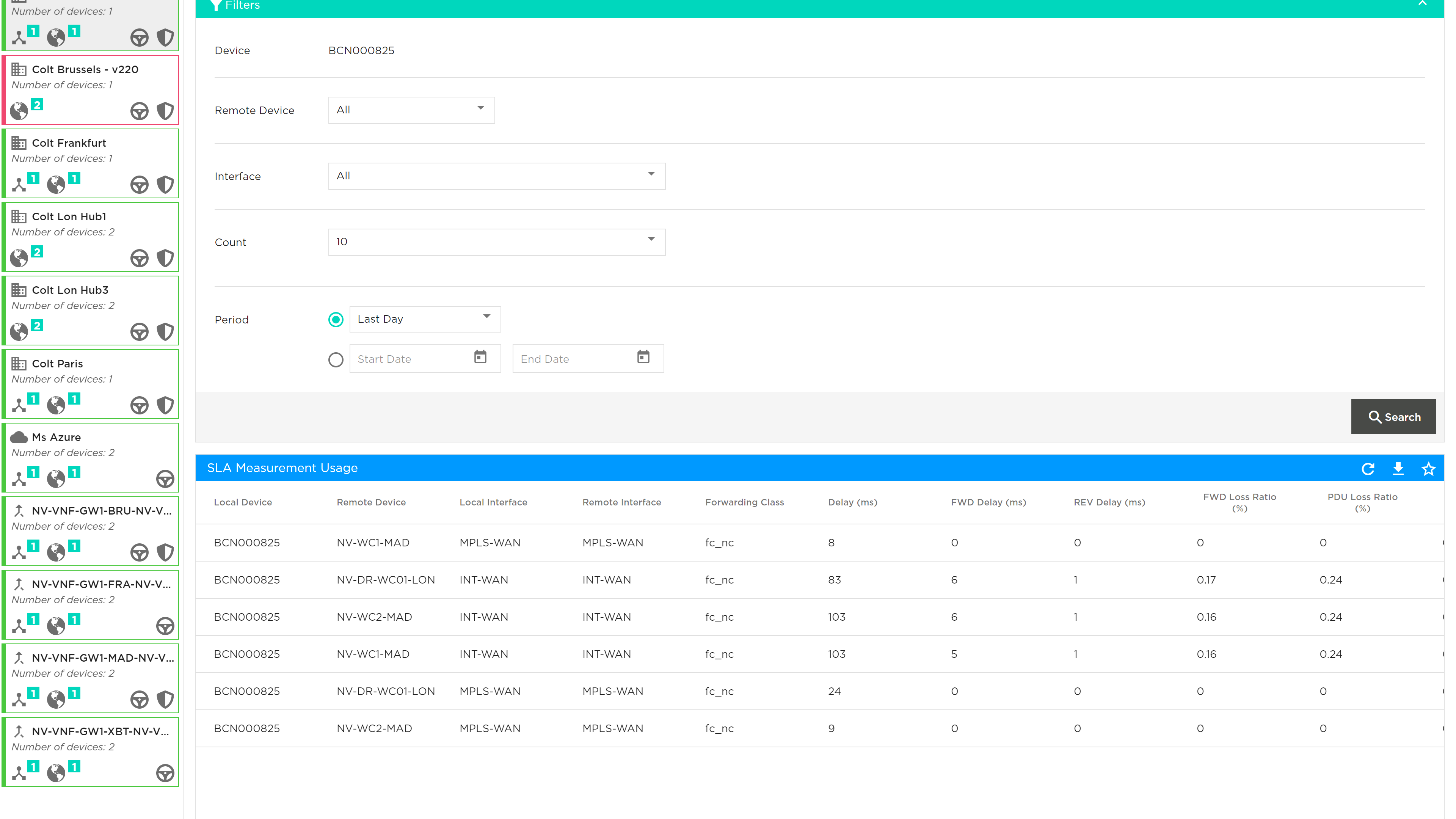This screenshot has width=1456, height=819.
Task: Select the Colt Lon Hub3 site
Action: point(91,310)
